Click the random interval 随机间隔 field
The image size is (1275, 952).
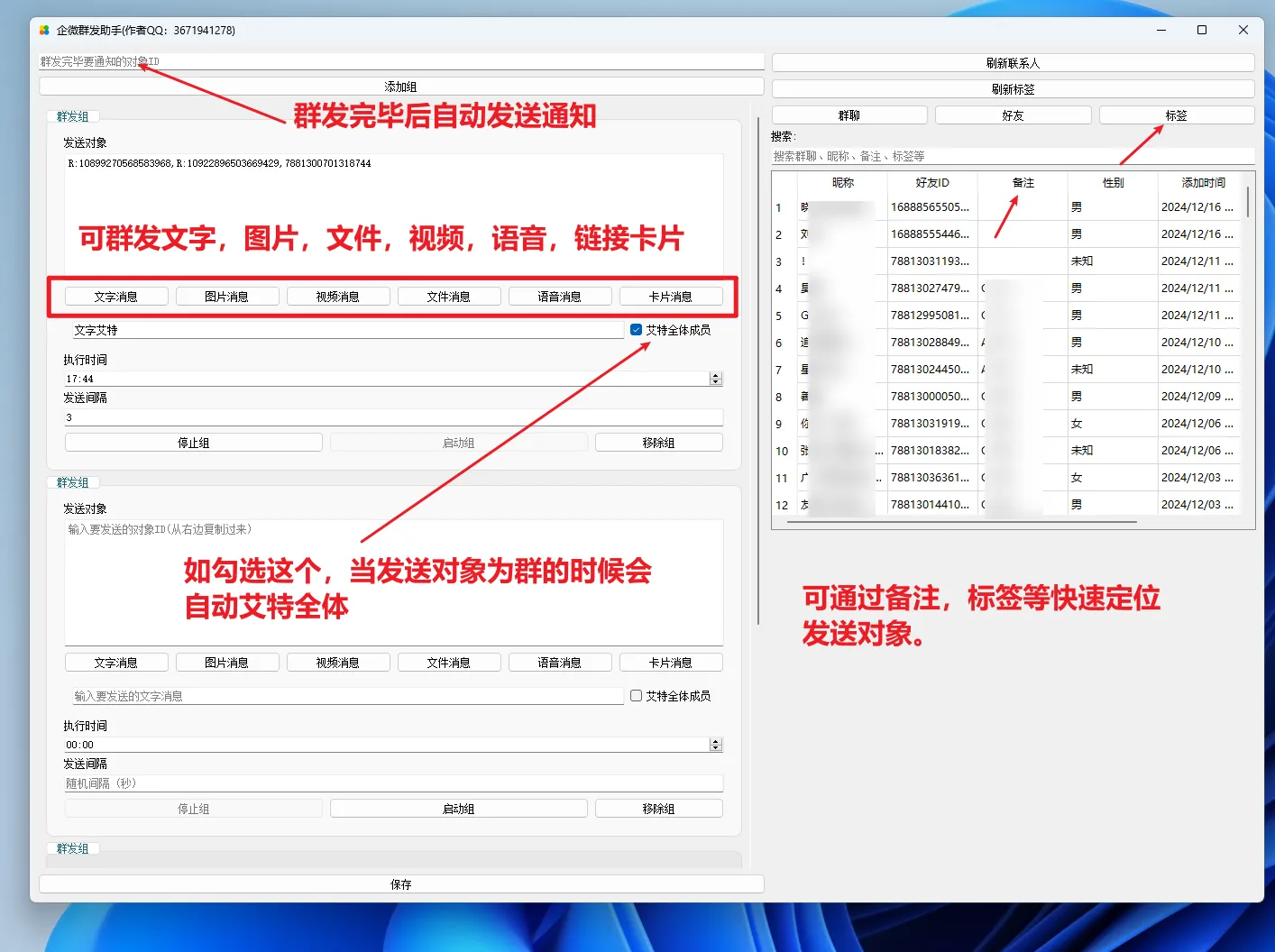click(x=393, y=783)
